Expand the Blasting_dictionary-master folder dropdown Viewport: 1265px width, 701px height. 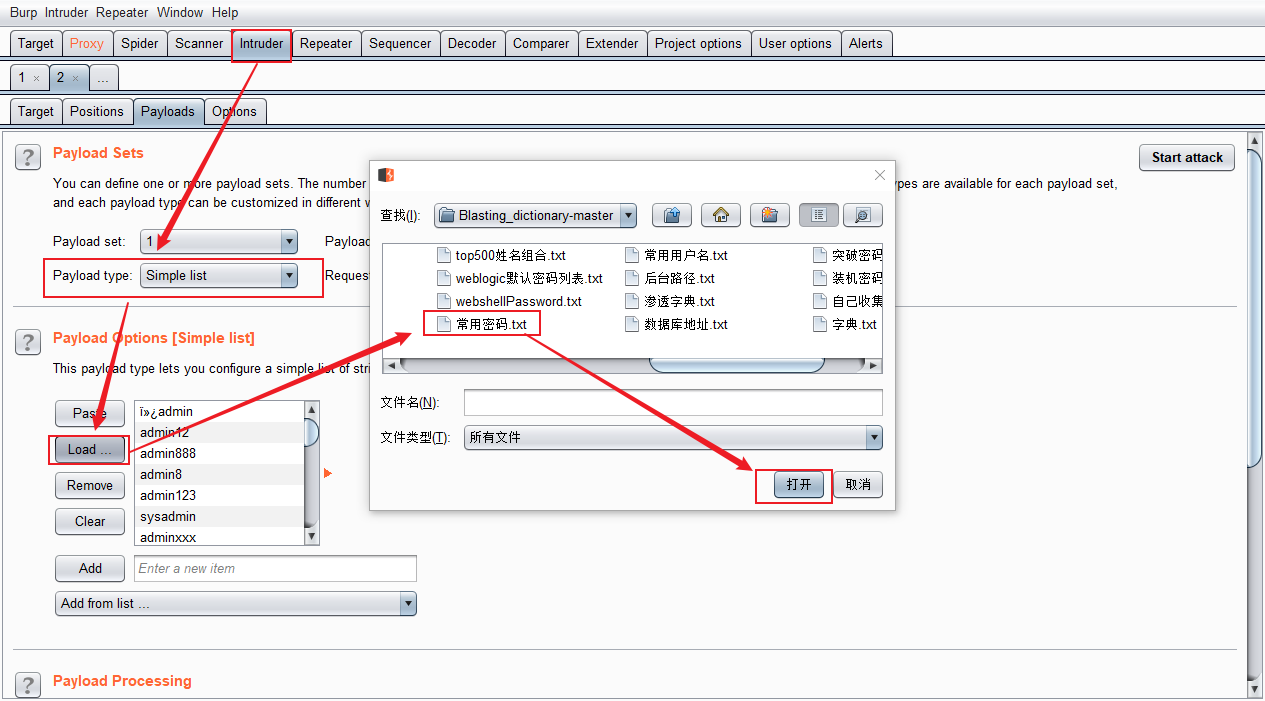tap(628, 215)
